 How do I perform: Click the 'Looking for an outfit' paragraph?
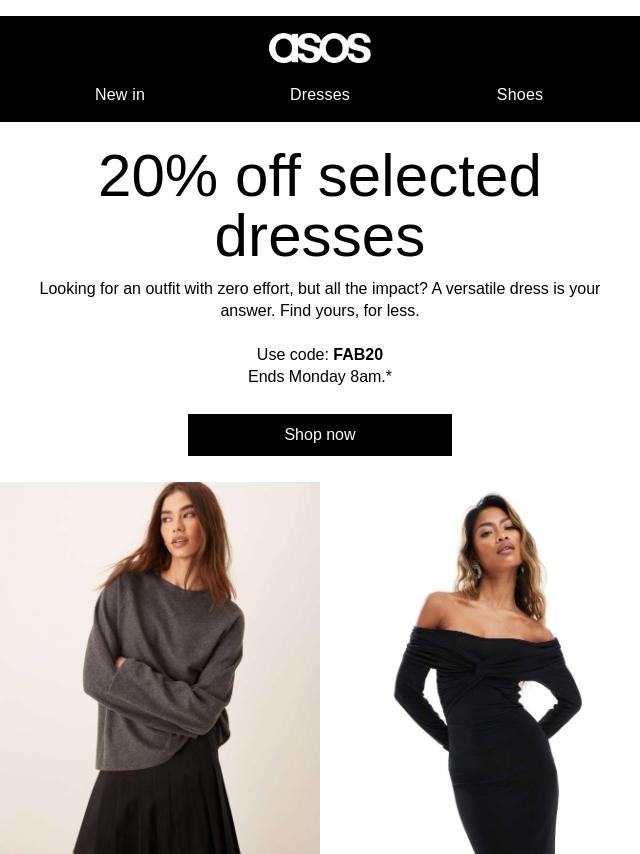click(x=320, y=299)
